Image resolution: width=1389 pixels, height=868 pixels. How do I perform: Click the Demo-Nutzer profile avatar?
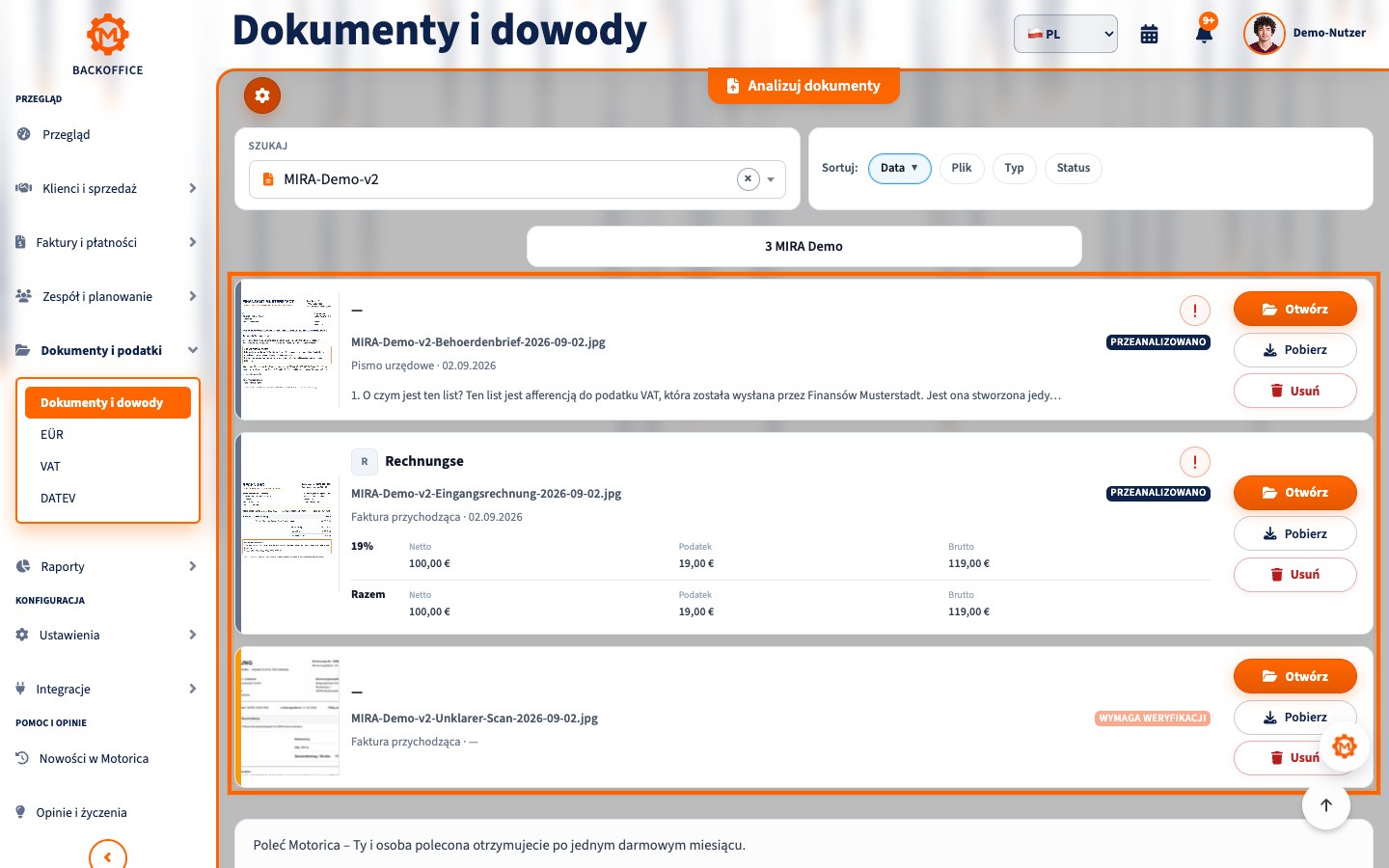pos(1264,34)
